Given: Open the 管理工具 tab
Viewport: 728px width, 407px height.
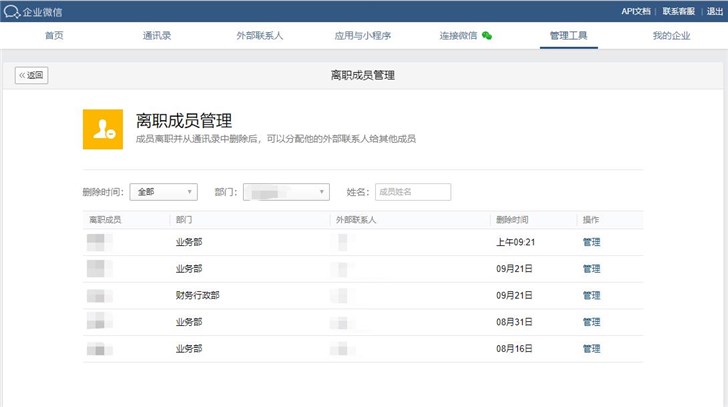Looking at the screenshot, I should point(568,36).
